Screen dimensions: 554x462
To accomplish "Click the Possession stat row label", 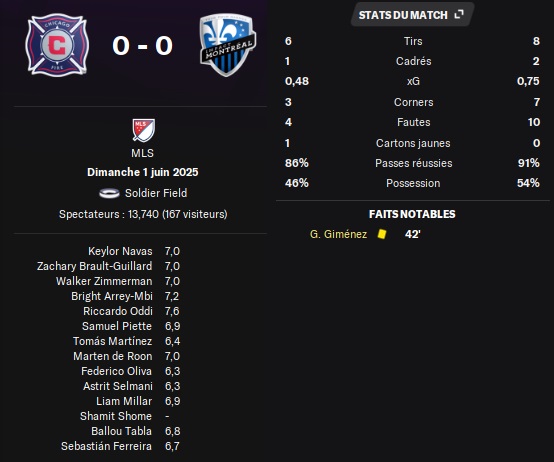I will pyautogui.click(x=413, y=183).
